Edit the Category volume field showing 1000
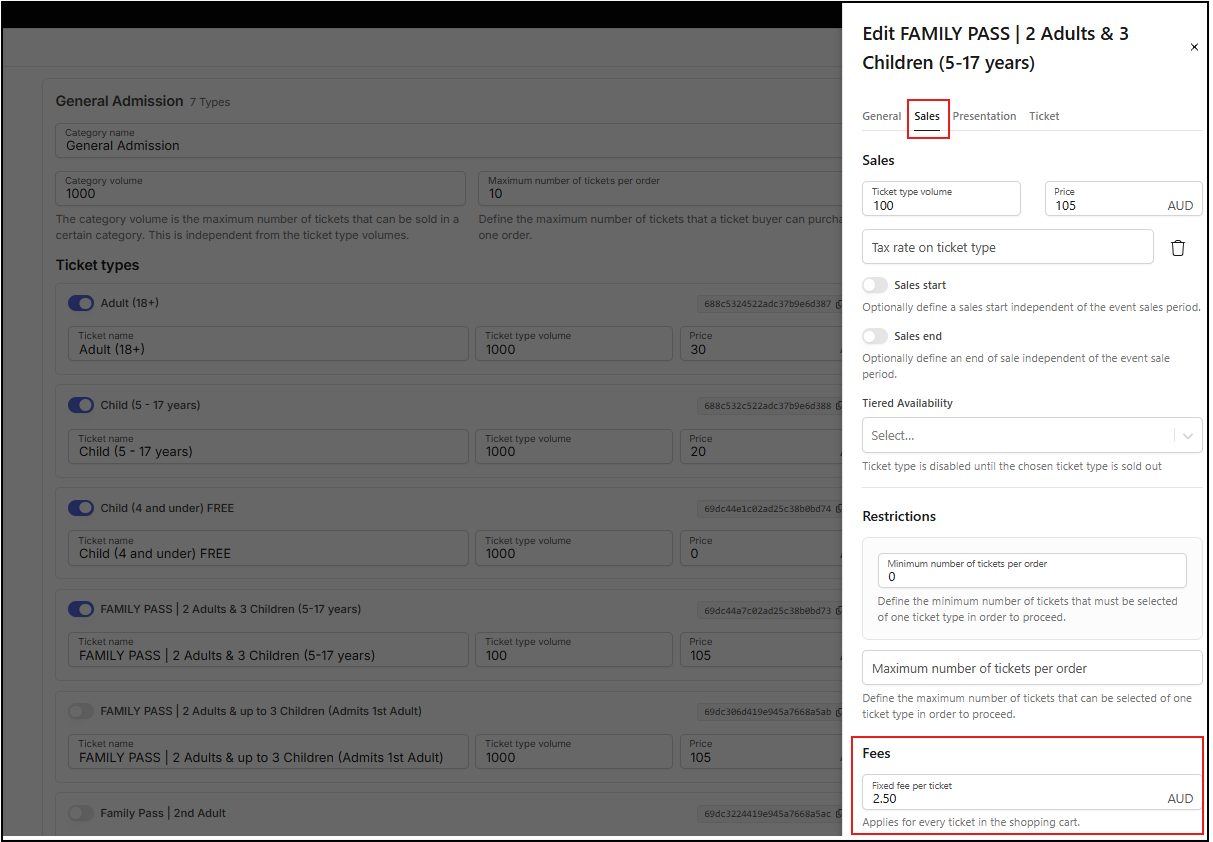The image size is (1213, 842). point(261,188)
